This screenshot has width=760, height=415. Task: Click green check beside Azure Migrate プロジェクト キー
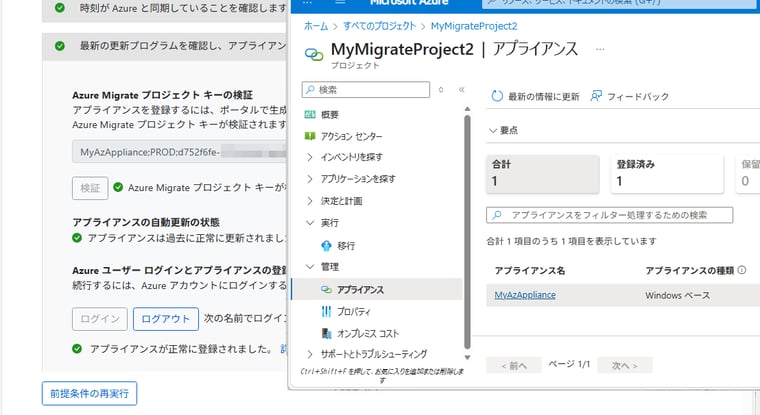tap(118, 187)
